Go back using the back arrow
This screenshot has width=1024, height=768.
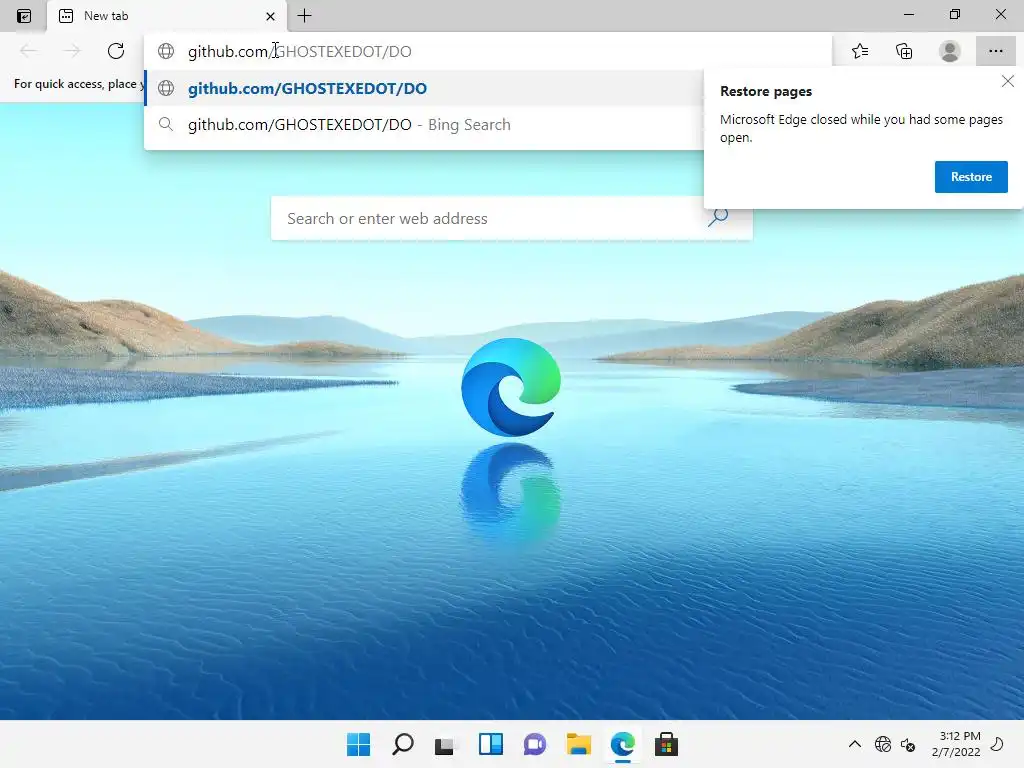(x=29, y=51)
